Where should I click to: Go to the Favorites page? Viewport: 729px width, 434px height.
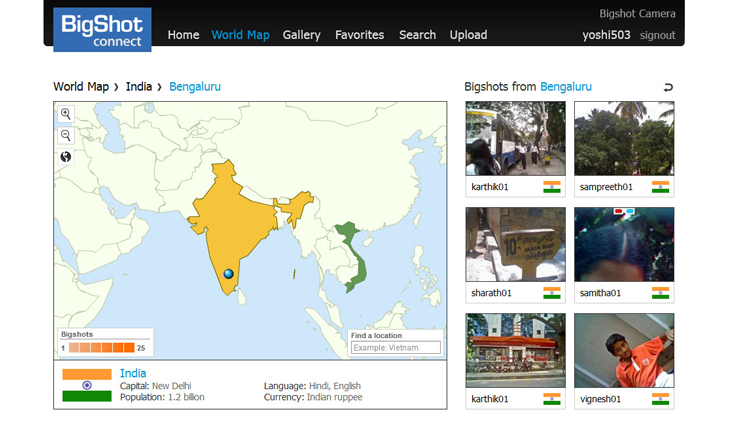point(359,35)
